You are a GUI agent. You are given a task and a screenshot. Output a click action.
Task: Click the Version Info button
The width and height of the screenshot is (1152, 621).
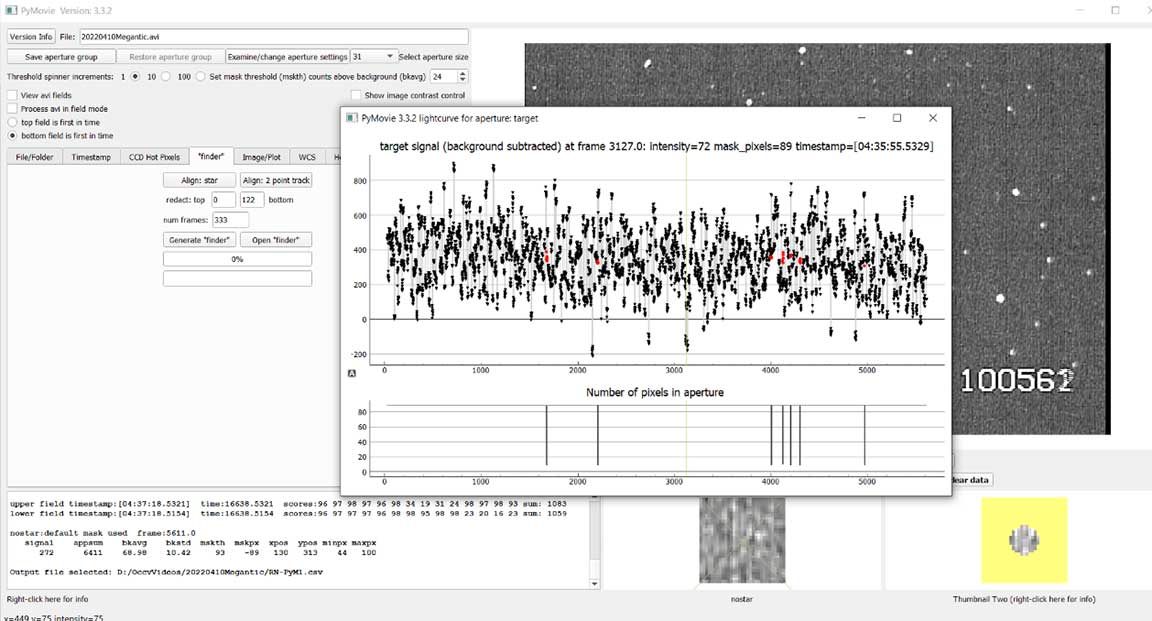(x=31, y=37)
